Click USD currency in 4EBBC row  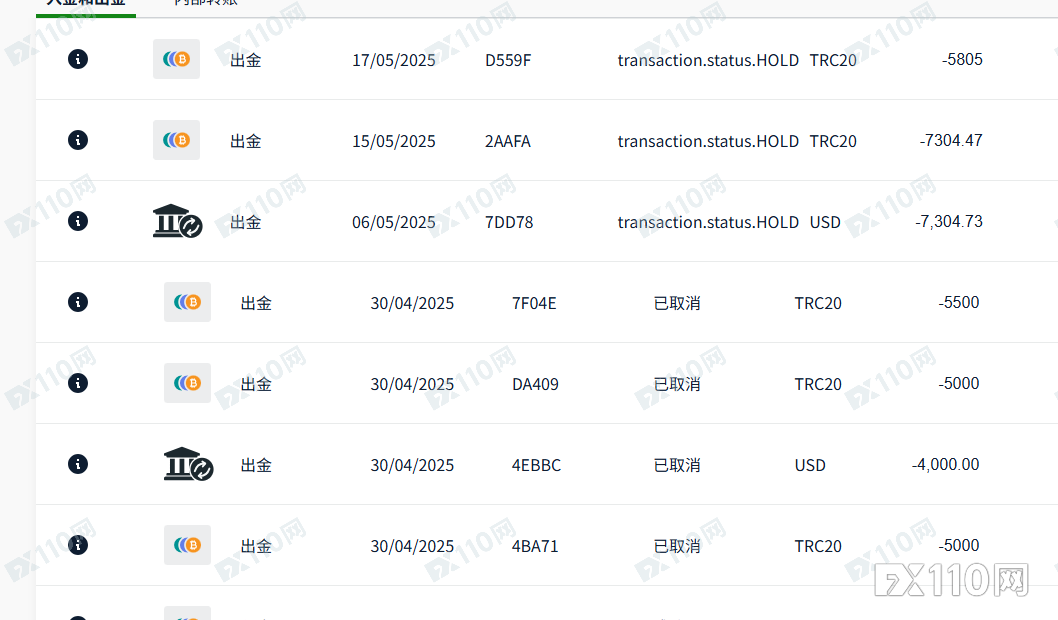tap(810, 466)
